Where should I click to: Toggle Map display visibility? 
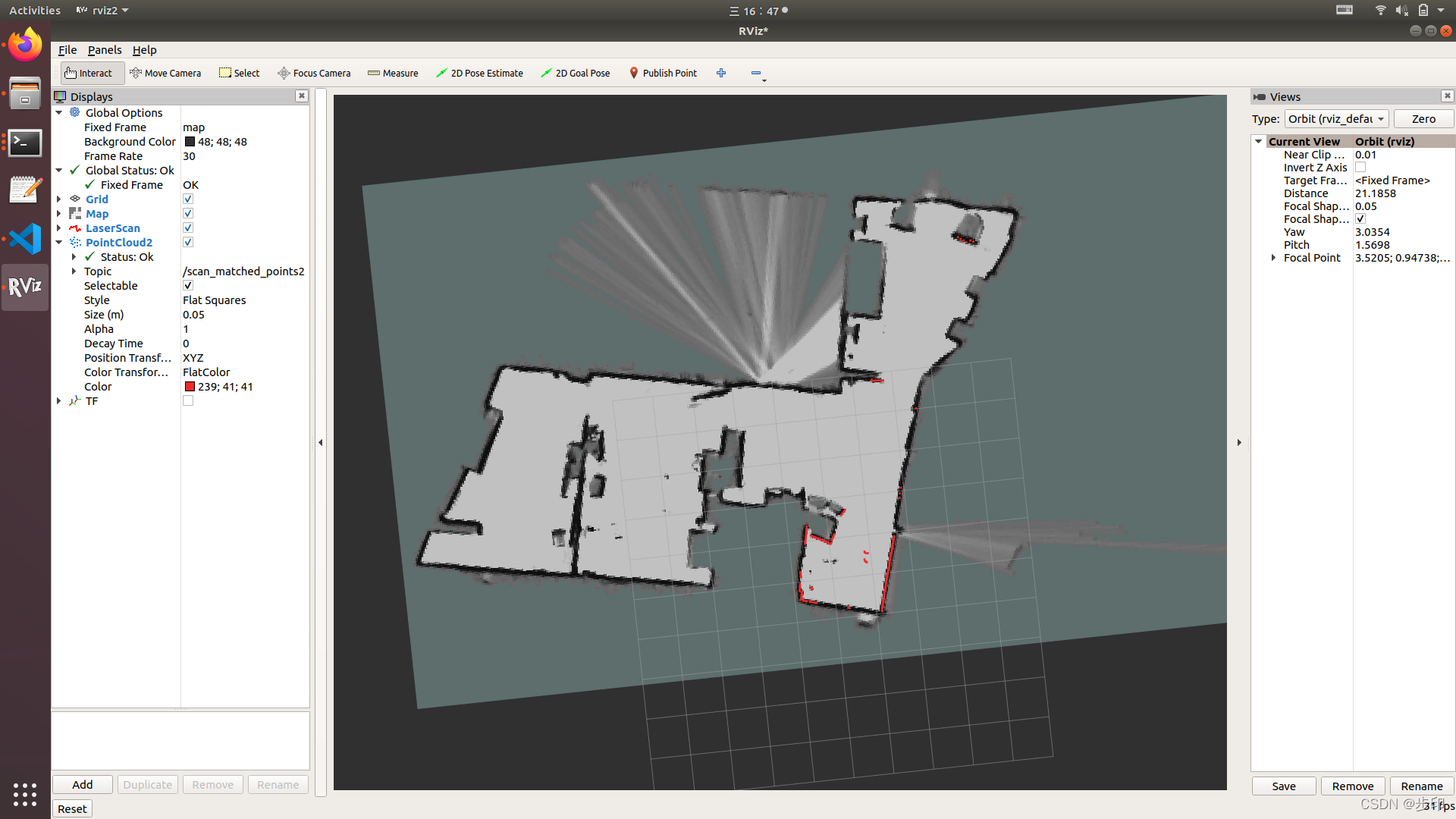coord(187,213)
